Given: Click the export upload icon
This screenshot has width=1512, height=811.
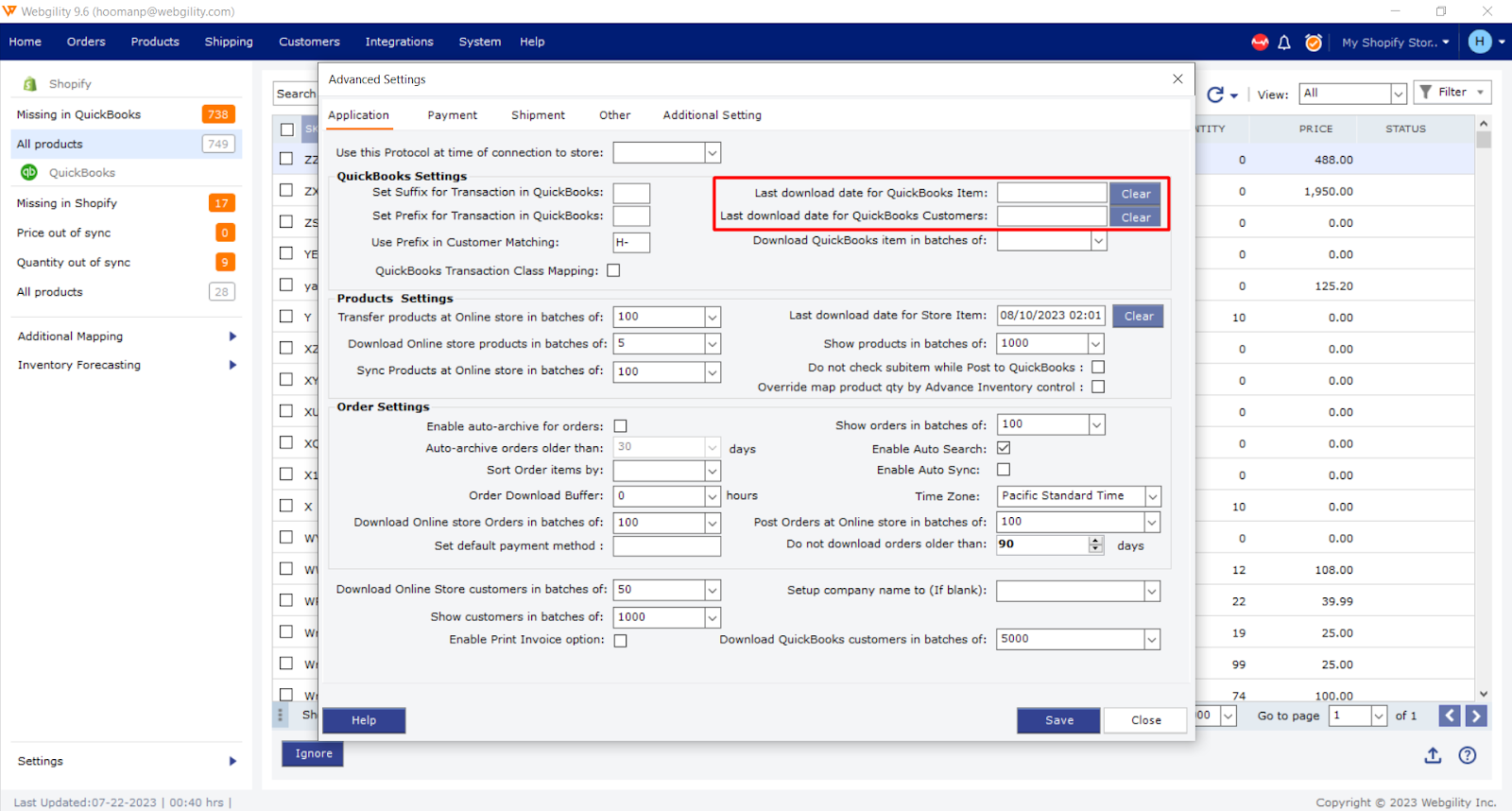Looking at the screenshot, I should click(x=1433, y=755).
